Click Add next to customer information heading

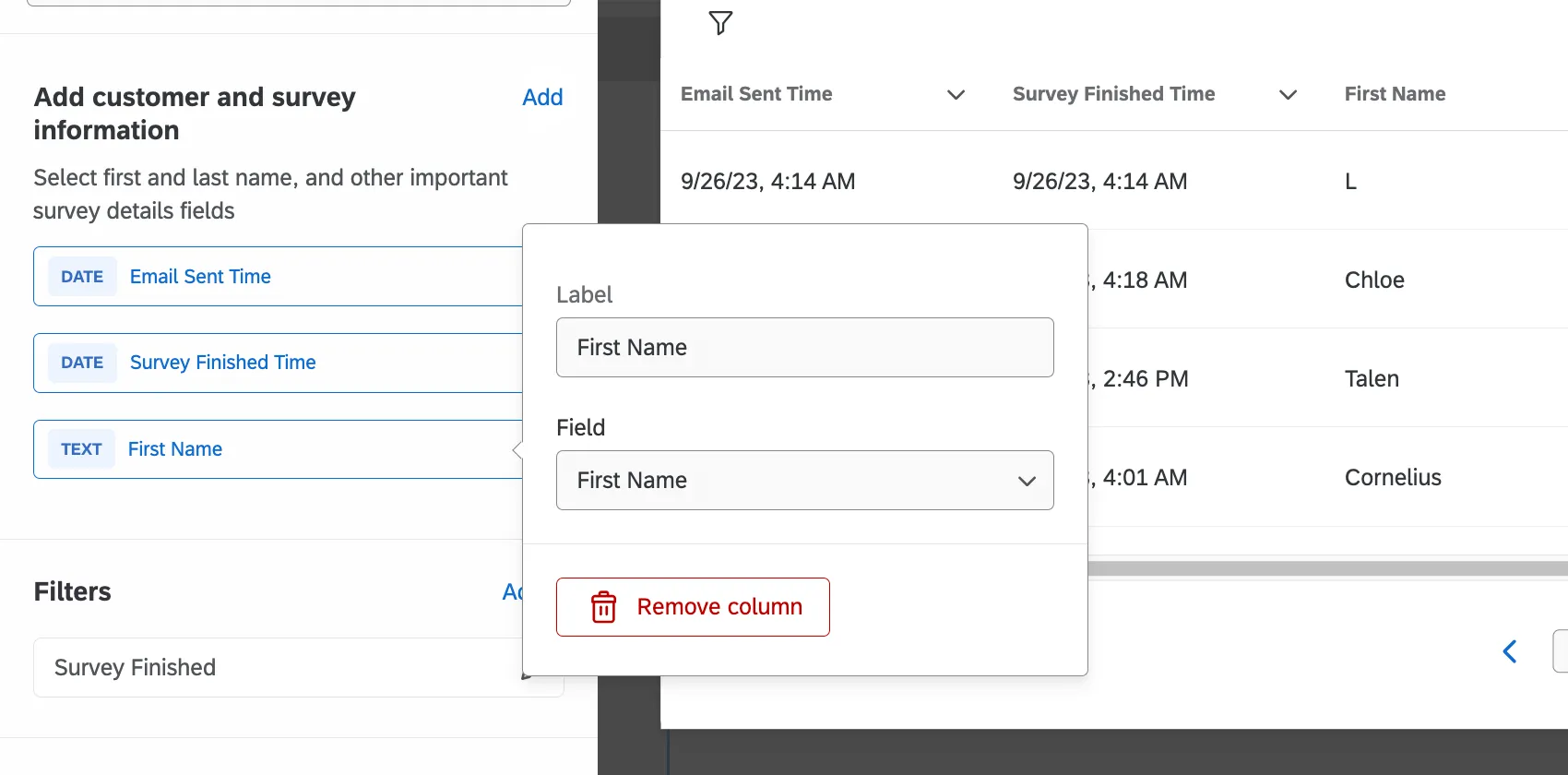pos(542,97)
